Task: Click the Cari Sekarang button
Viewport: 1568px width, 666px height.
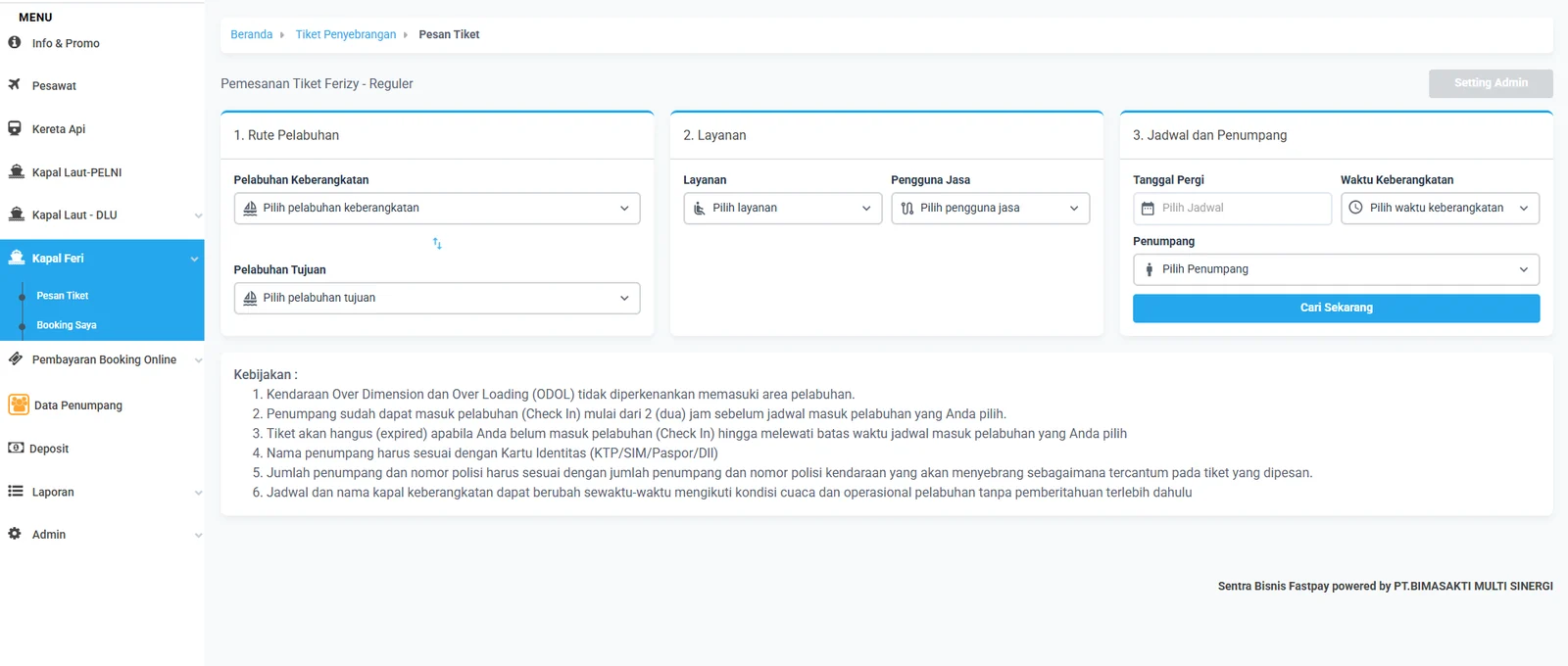Action: pyautogui.click(x=1337, y=308)
